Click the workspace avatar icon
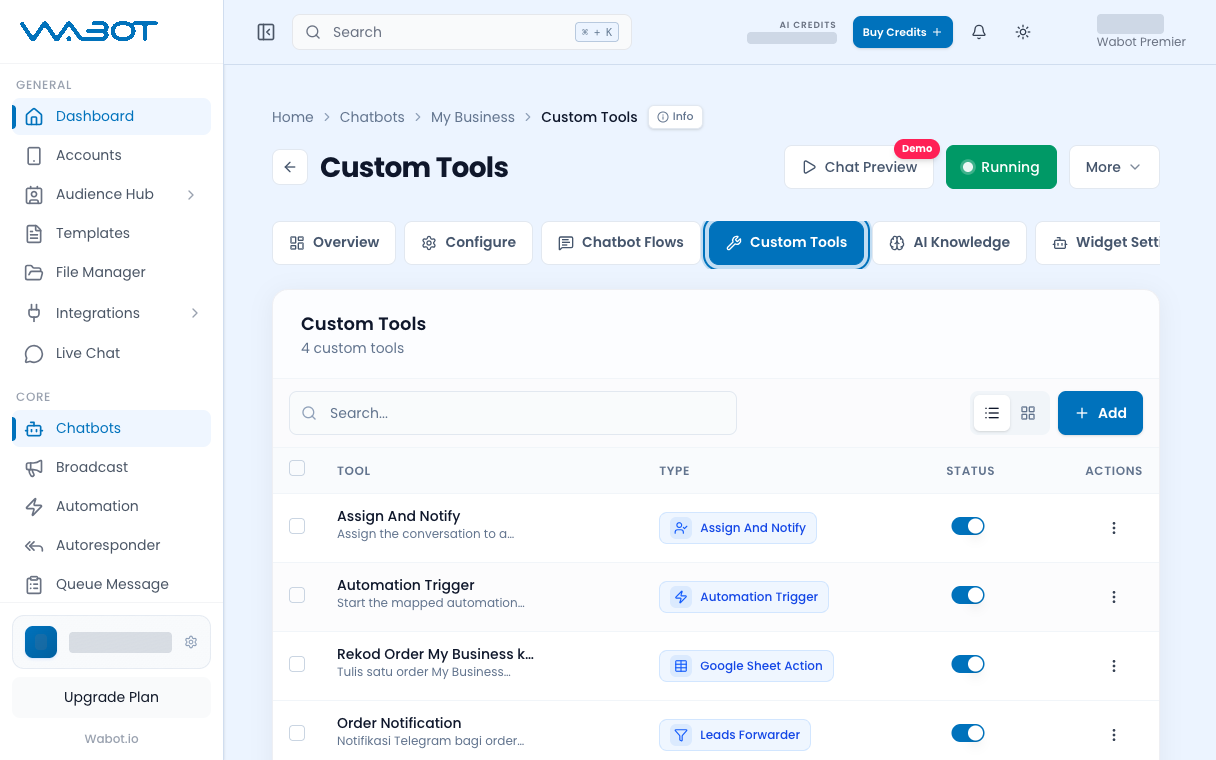Screen dimensions: 1216x760 (x=41, y=642)
